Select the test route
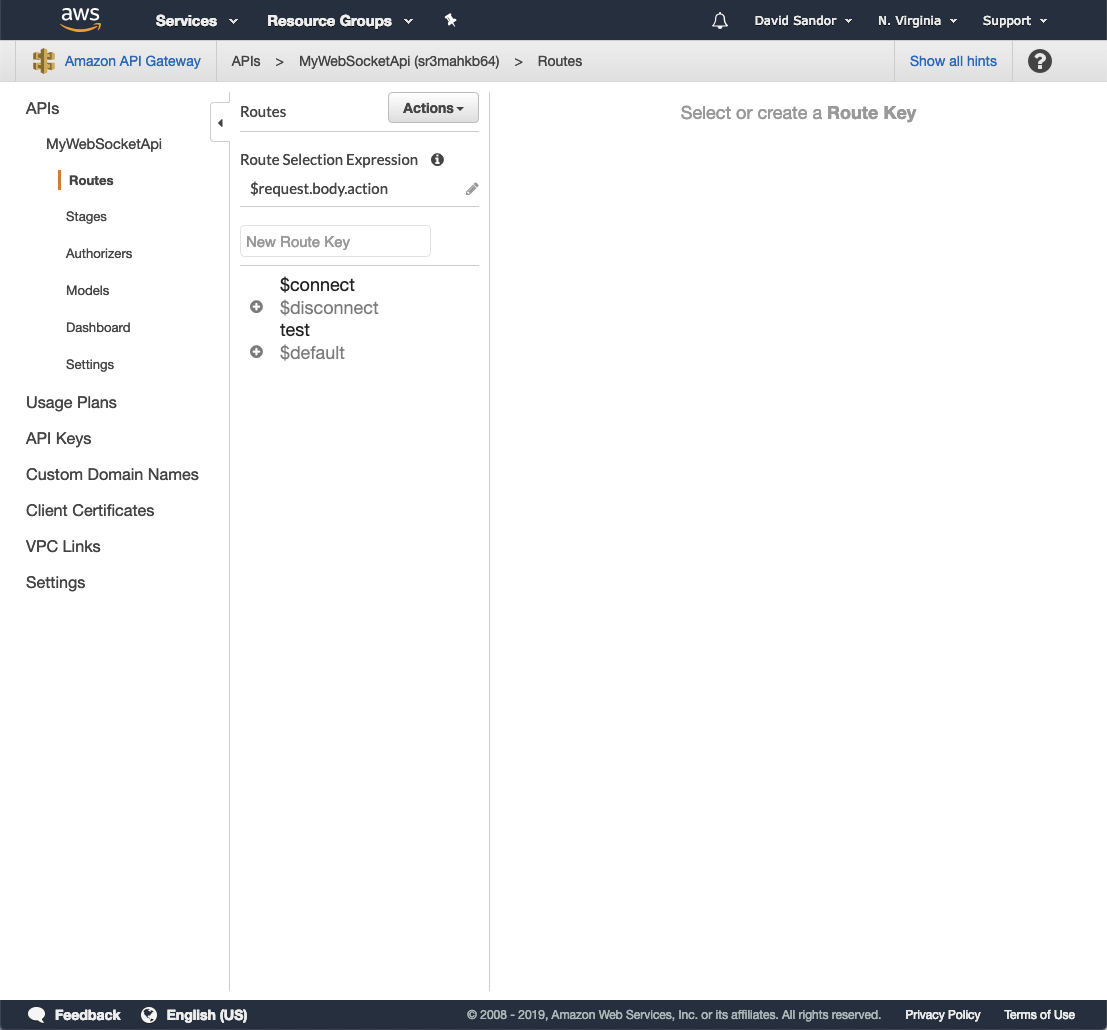 click(x=294, y=330)
